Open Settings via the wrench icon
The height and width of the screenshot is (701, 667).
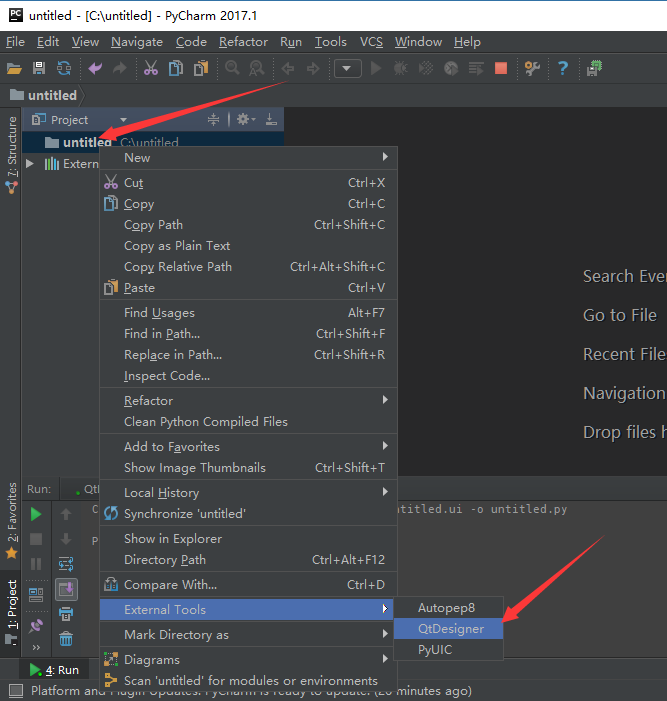532,68
